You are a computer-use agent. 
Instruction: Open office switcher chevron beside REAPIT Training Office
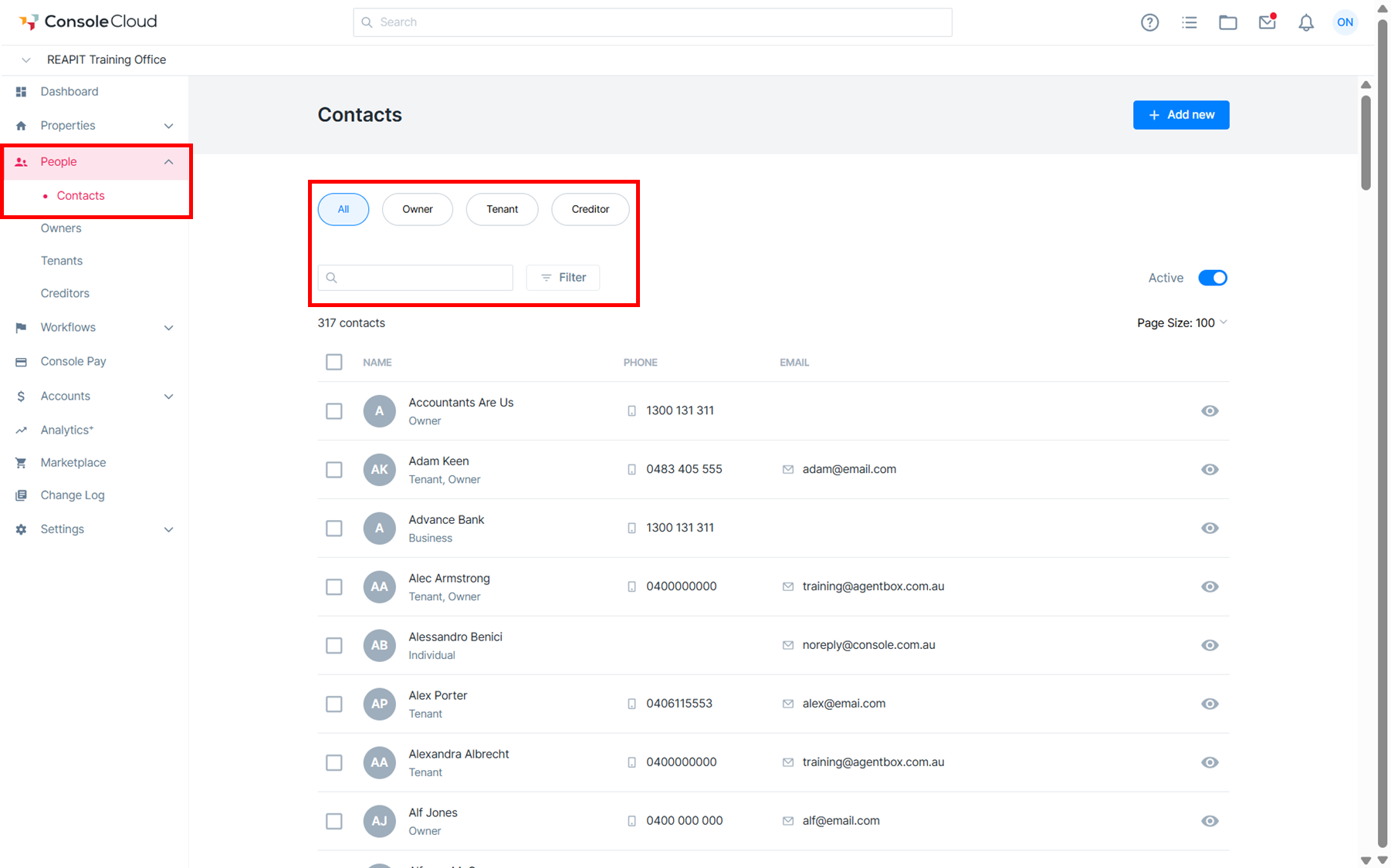(26, 60)
